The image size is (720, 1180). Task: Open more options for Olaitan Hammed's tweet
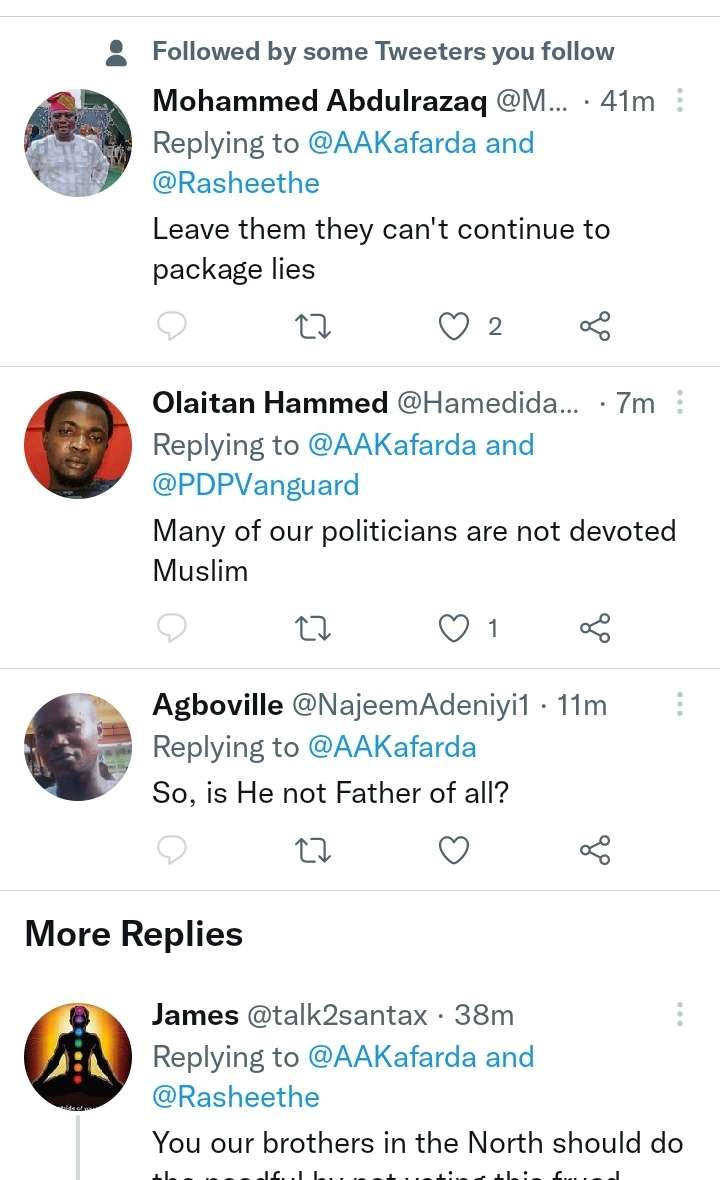coord(680,403)
